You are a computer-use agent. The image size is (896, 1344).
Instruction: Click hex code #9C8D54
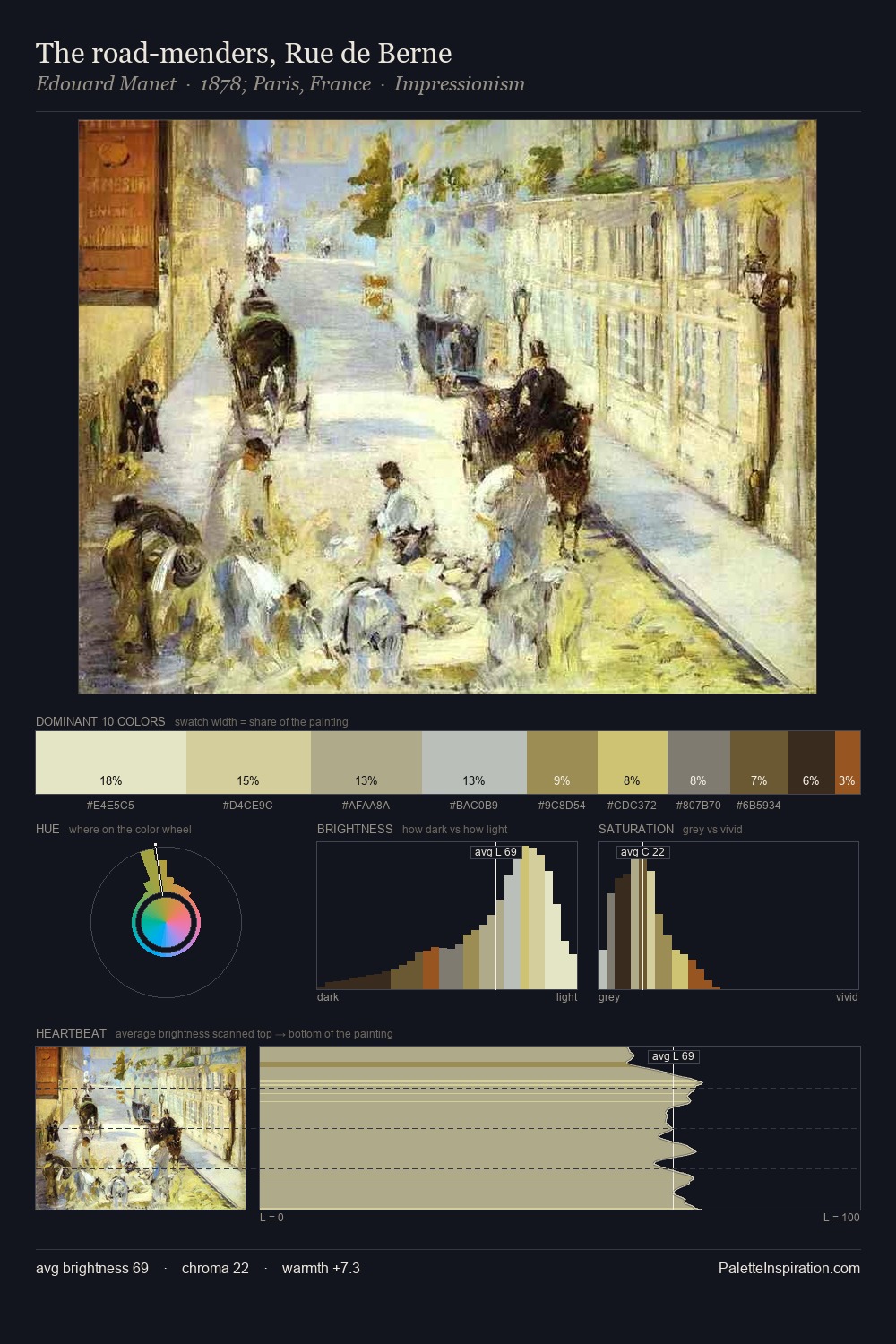pos(562,806)
